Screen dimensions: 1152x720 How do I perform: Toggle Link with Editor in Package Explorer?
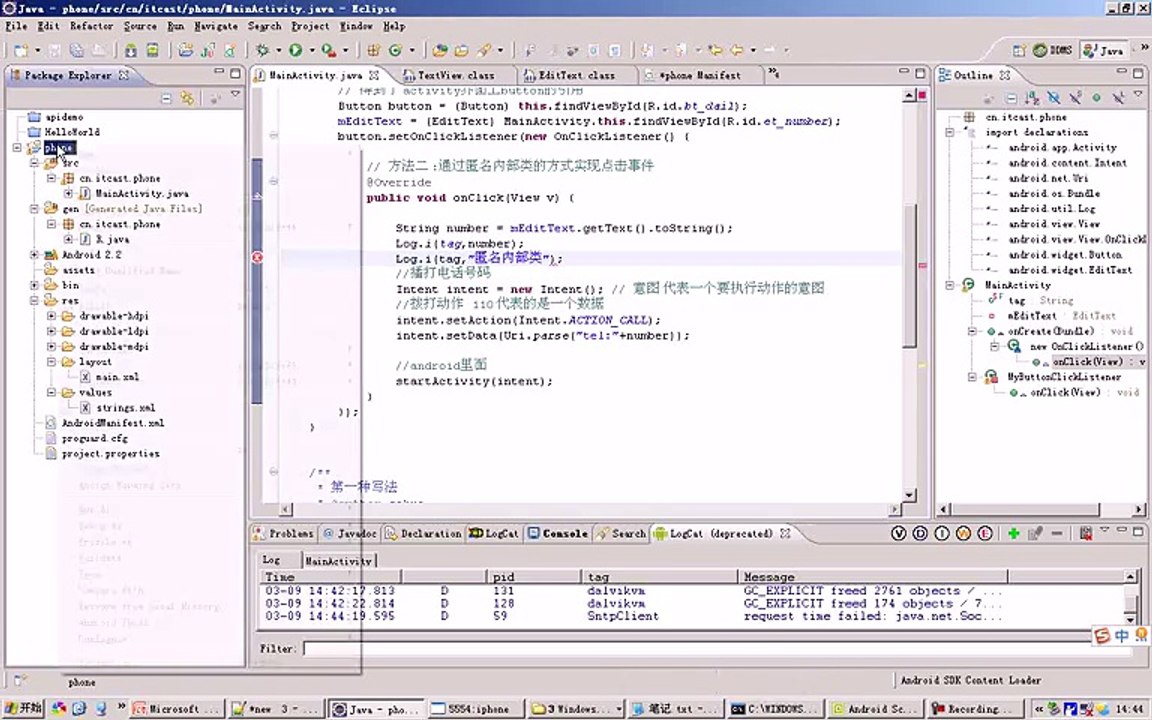(187, 98)
